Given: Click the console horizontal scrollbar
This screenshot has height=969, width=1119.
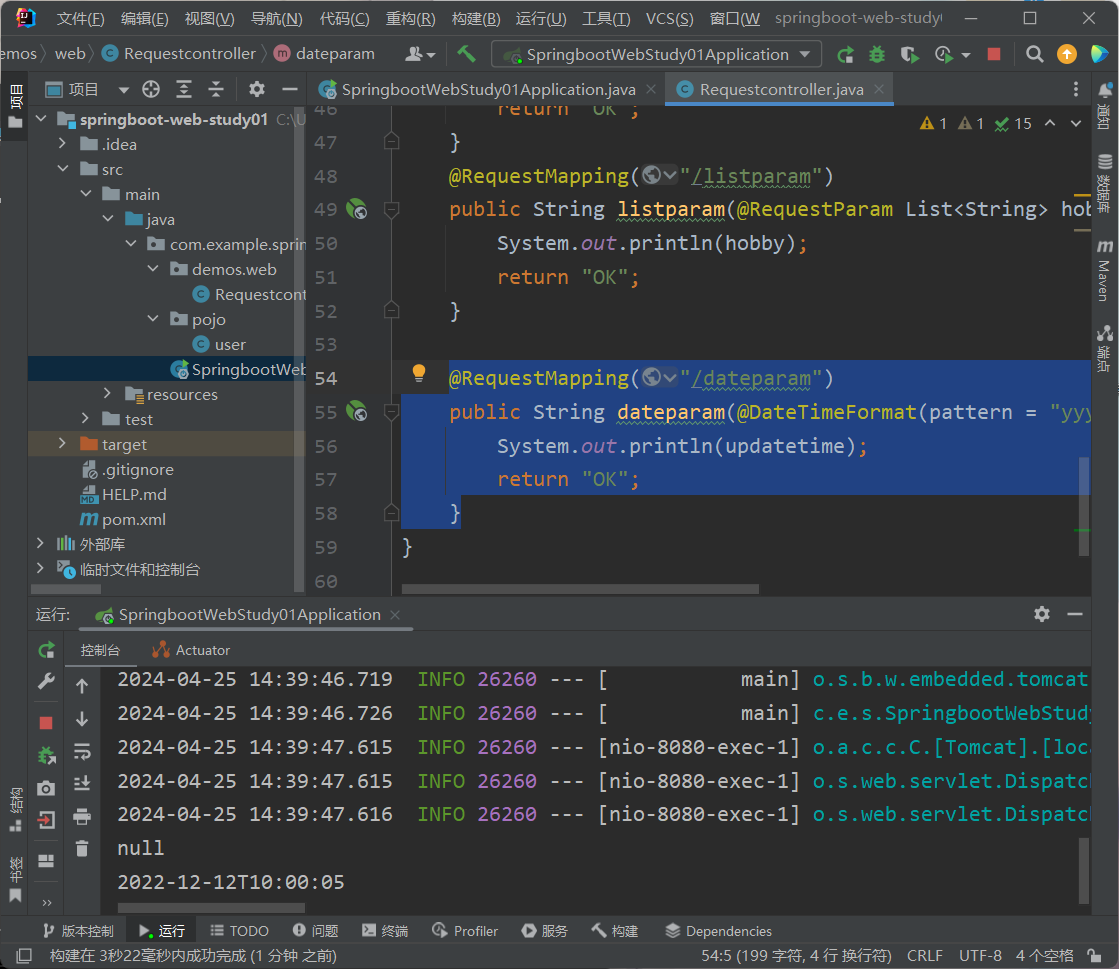Looking at the screenshot, I should [x=210, y=908].
